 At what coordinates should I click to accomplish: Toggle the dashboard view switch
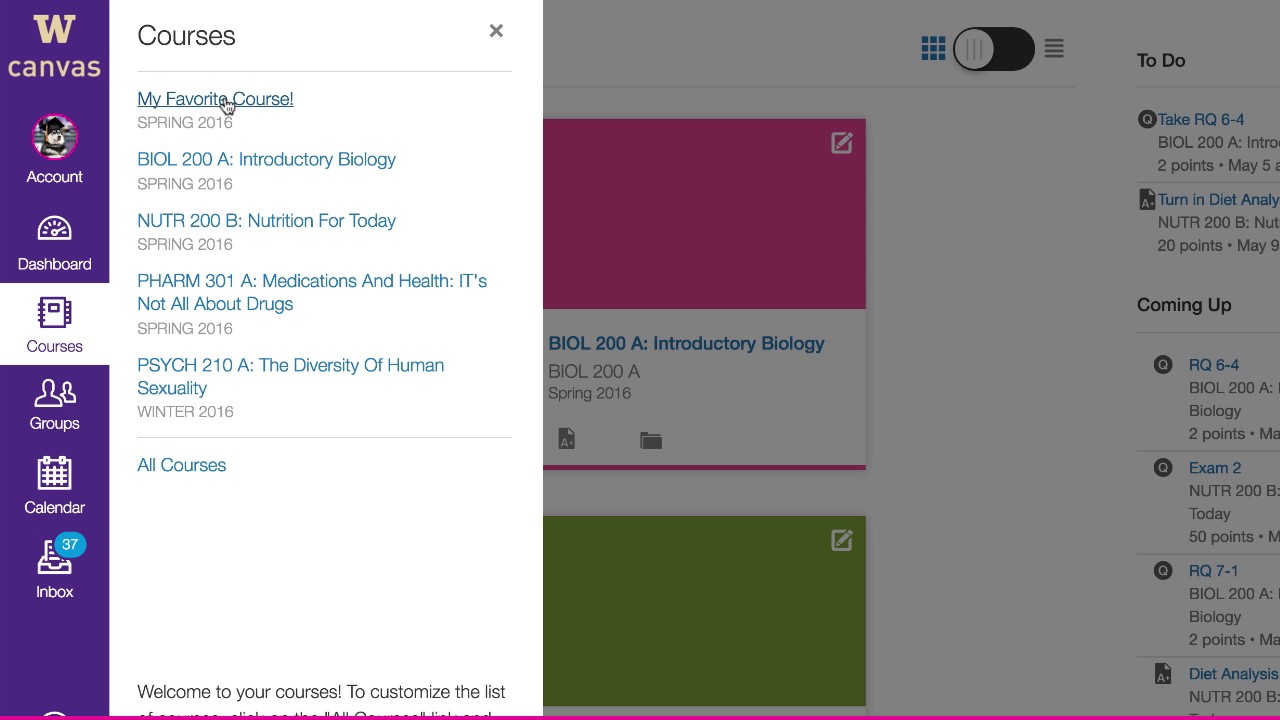pyautogui.click(x=993, y=49)
